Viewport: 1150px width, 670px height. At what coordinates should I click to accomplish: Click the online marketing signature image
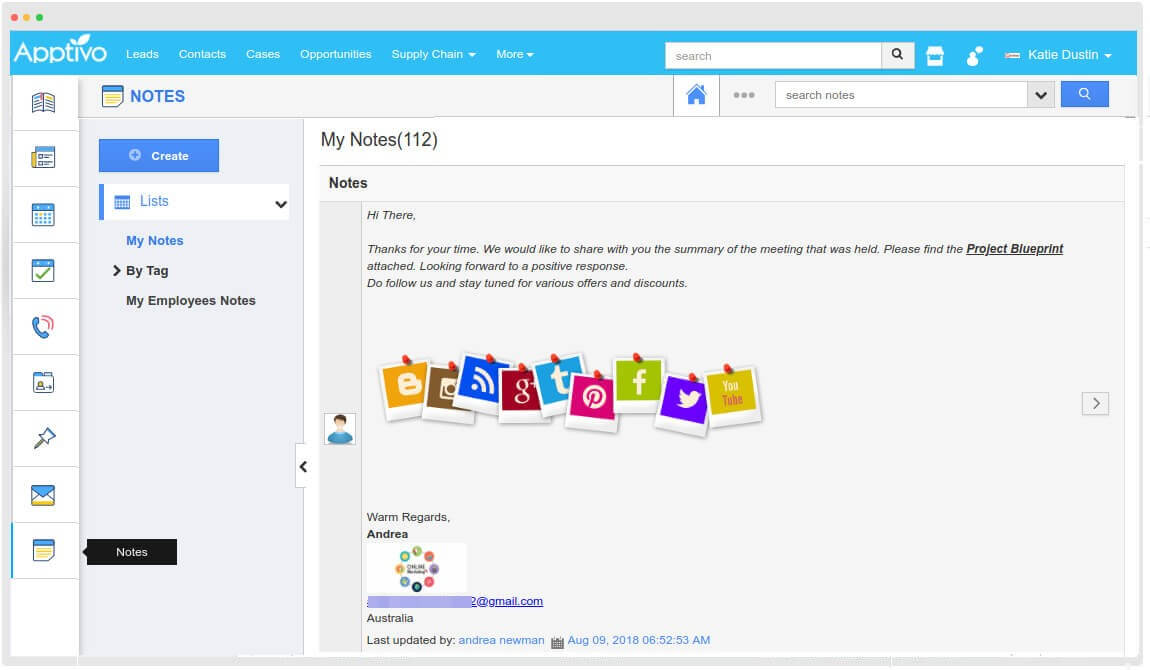417,568
